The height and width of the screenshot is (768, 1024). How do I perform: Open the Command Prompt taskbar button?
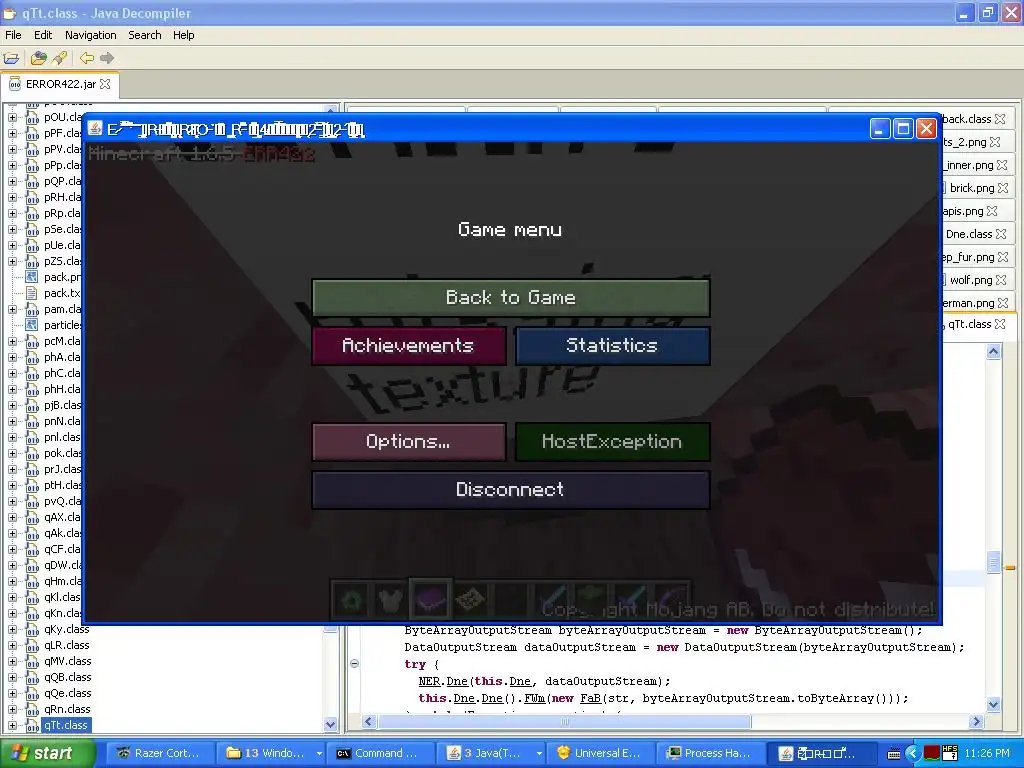click(383, 753)
